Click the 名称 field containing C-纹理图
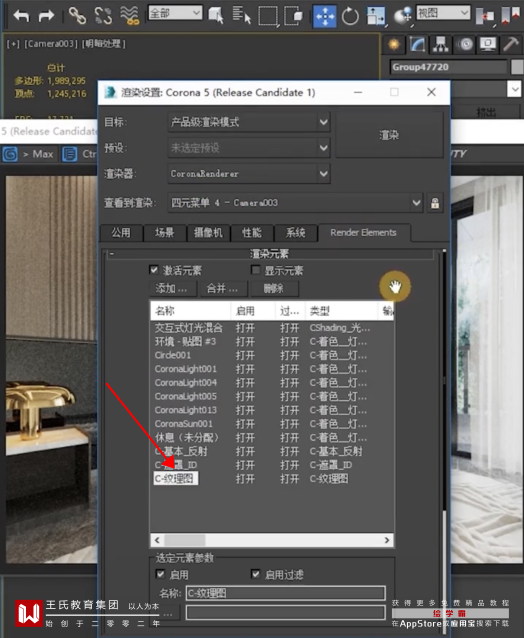This screenshot has height=638, width=524. coord(286,593)
